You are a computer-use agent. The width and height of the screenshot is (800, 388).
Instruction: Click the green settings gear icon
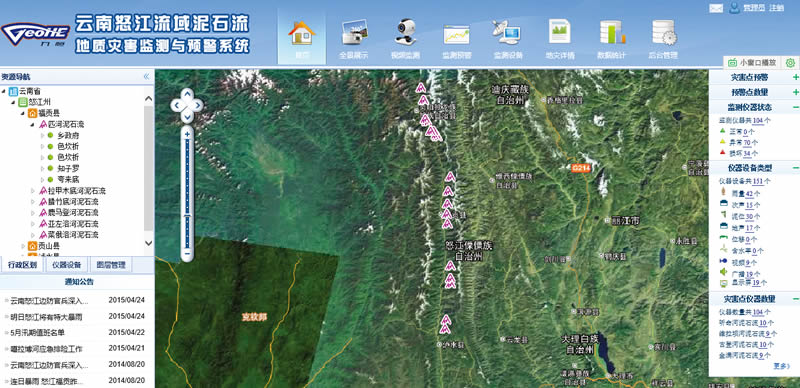click(790, 63)
